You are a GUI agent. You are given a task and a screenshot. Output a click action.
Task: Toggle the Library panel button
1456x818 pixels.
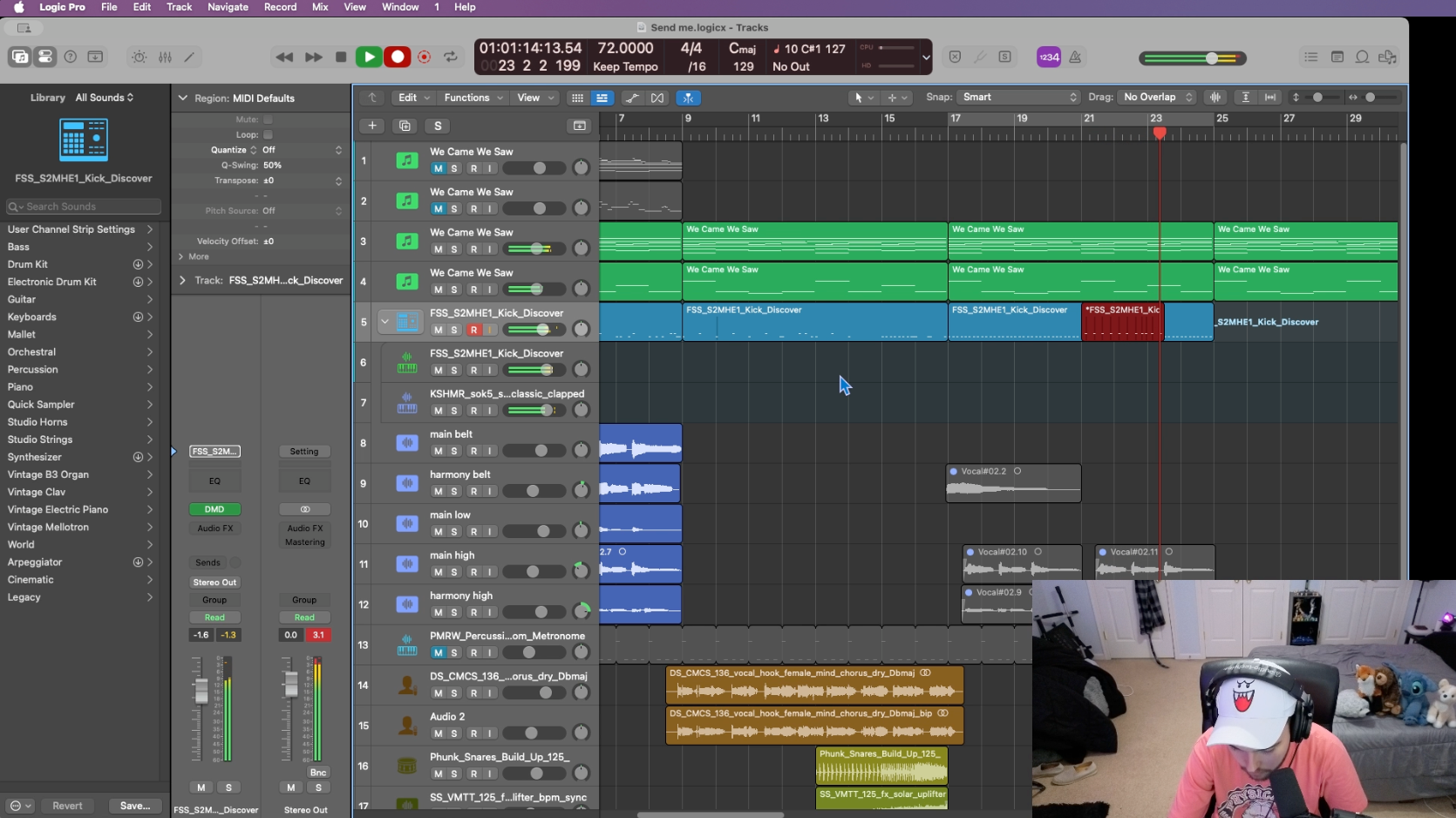[x=19, y=57]
